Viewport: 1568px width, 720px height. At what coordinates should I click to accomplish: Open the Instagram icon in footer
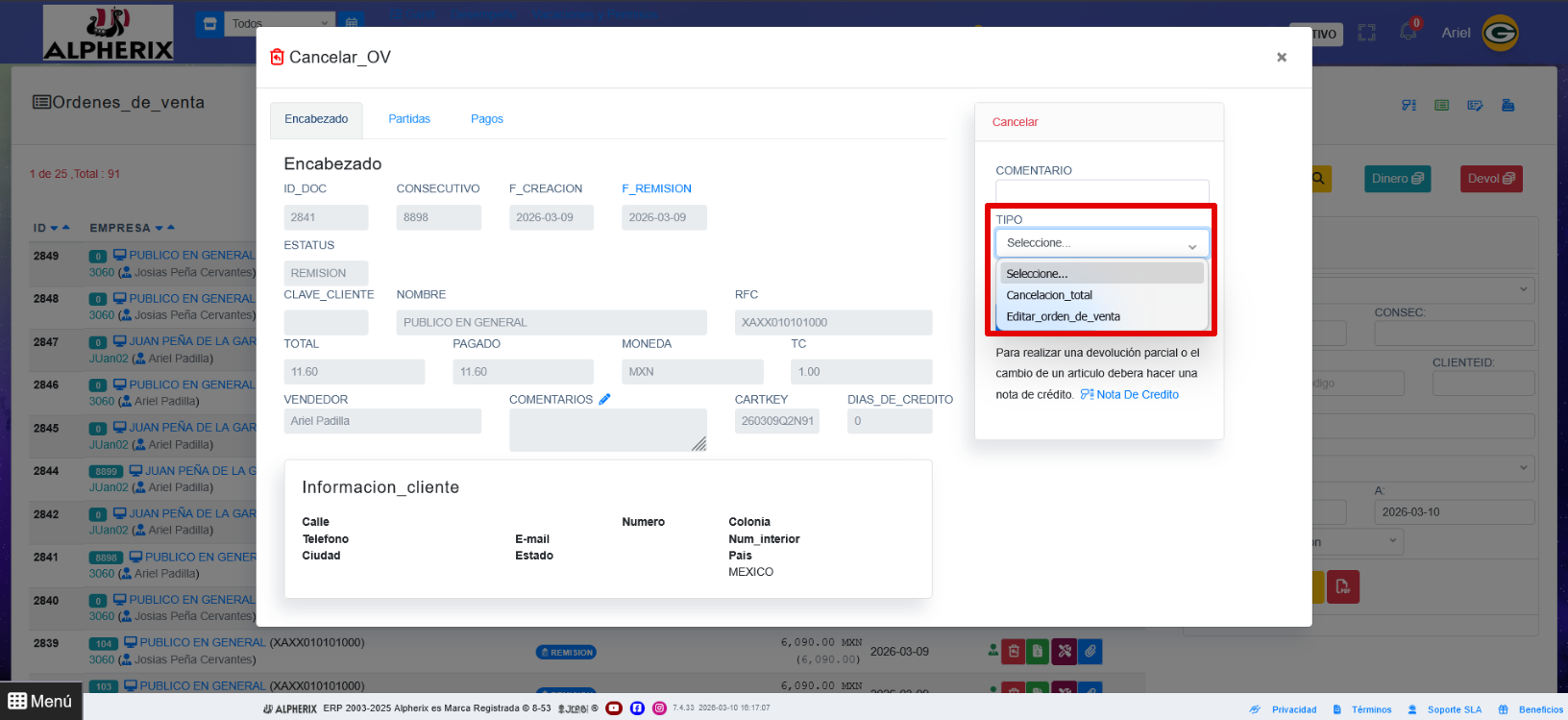pyautogui.click(x=659, y=708)
